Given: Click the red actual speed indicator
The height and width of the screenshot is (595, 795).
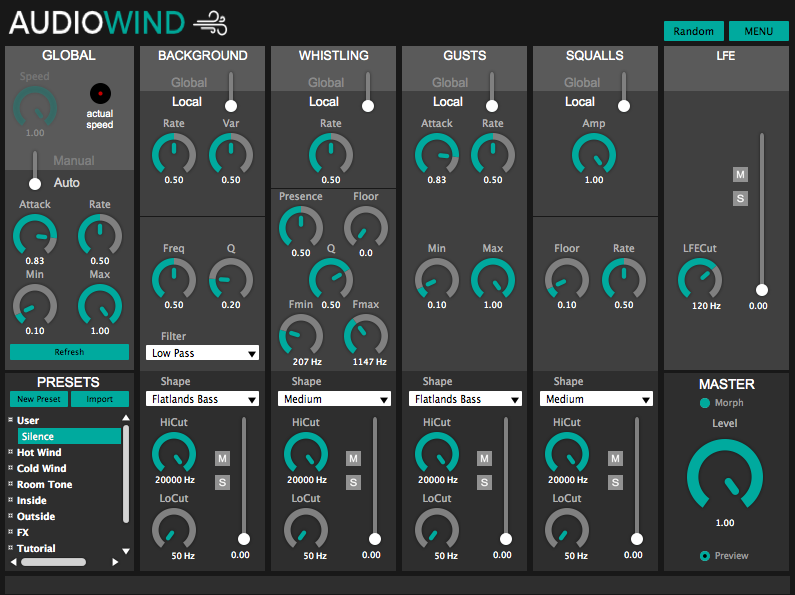Looking at the screenshot, I should (100, 93).
